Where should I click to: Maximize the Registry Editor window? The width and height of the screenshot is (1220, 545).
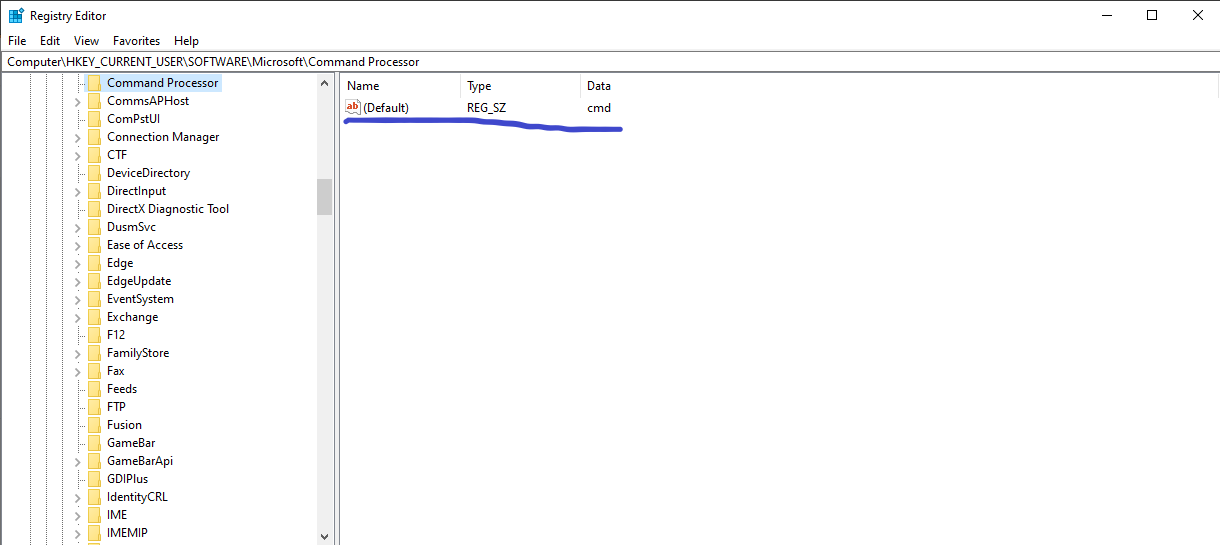click(1152, 15)
